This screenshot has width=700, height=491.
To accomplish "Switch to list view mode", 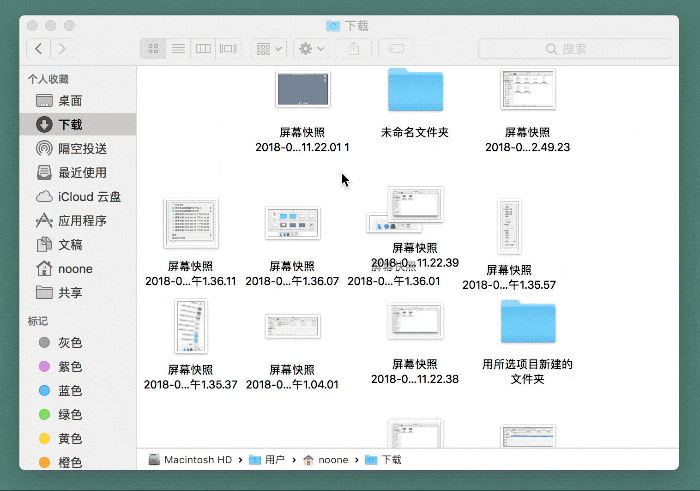I will click(179, 48).
